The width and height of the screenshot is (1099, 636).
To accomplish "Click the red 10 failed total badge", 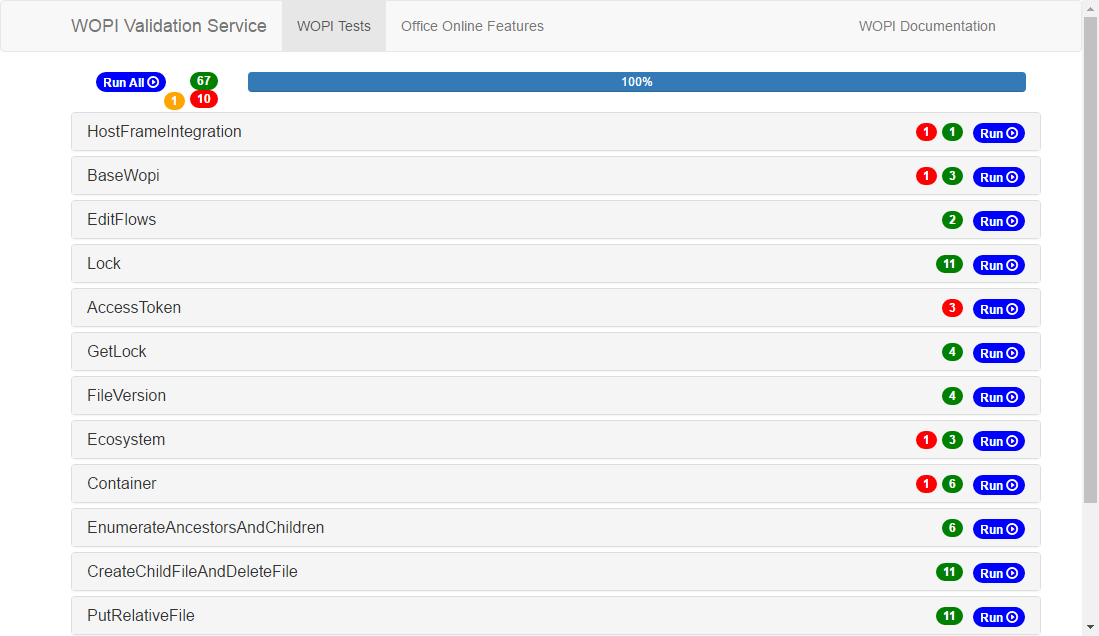I will click(x=204, y=99).
